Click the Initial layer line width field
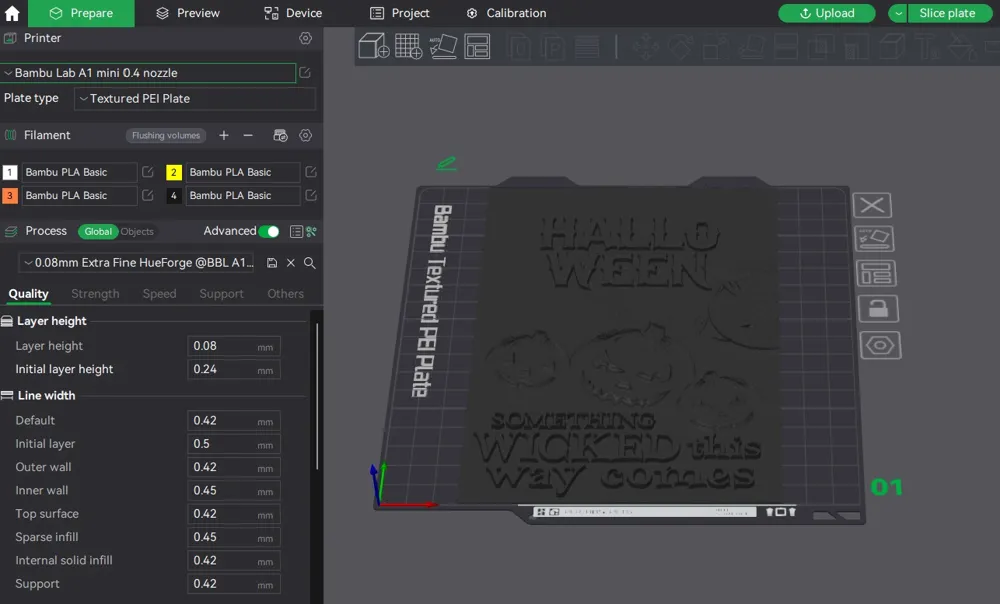Viewport: 1000px width, 604px height. click(234, 444)
